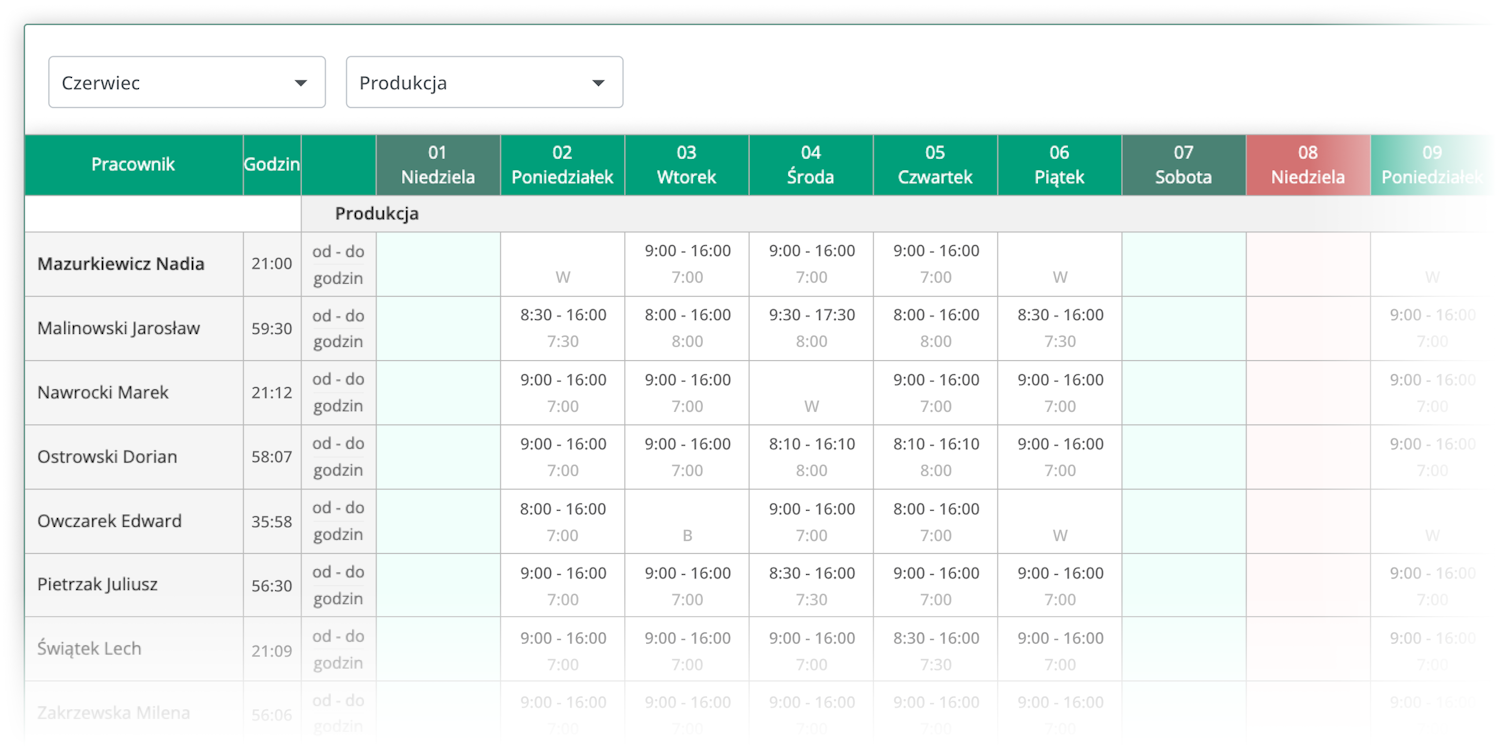Click Pietrzak Juliusz's 8:30 - 16:00 Wednesday shift
Viewport: 1500px width, 750px height.
pos(811,574)
